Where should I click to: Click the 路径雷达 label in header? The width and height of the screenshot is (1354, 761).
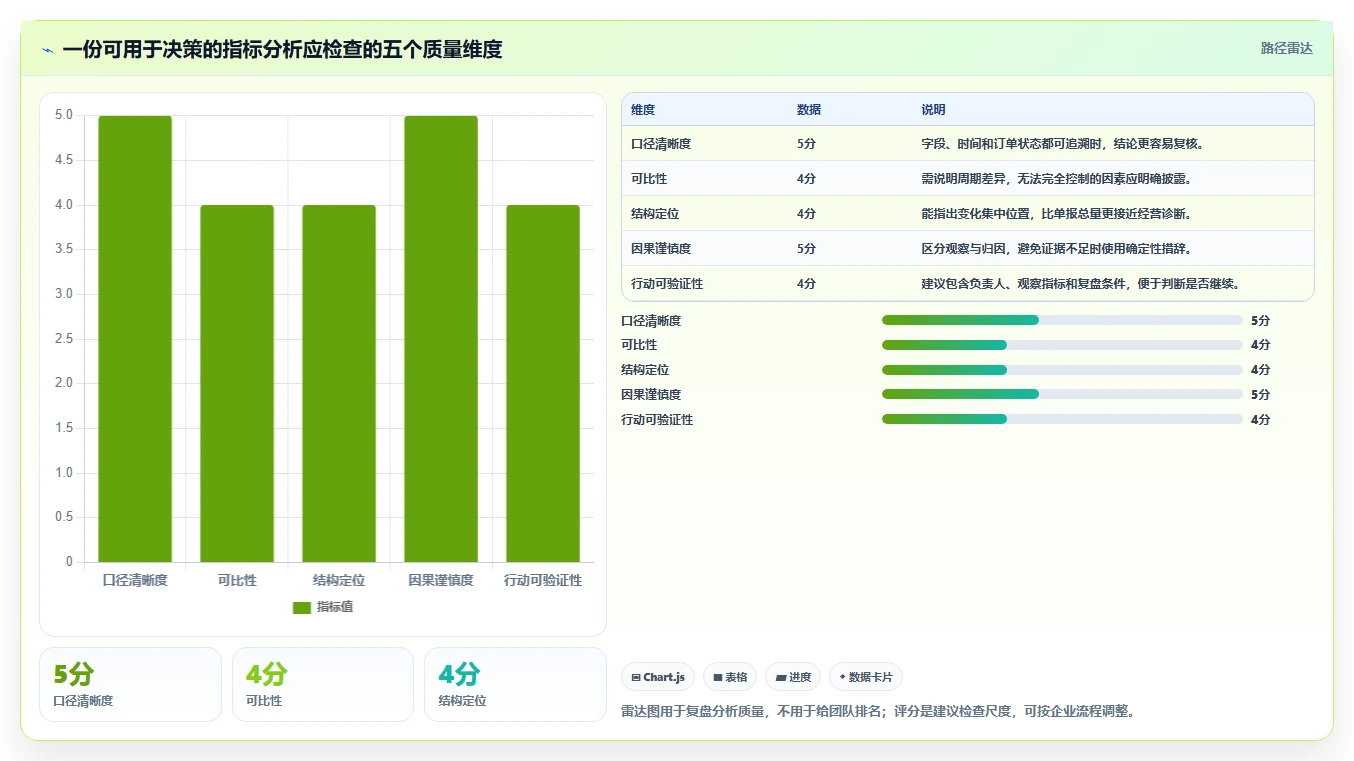[1286, 48]
